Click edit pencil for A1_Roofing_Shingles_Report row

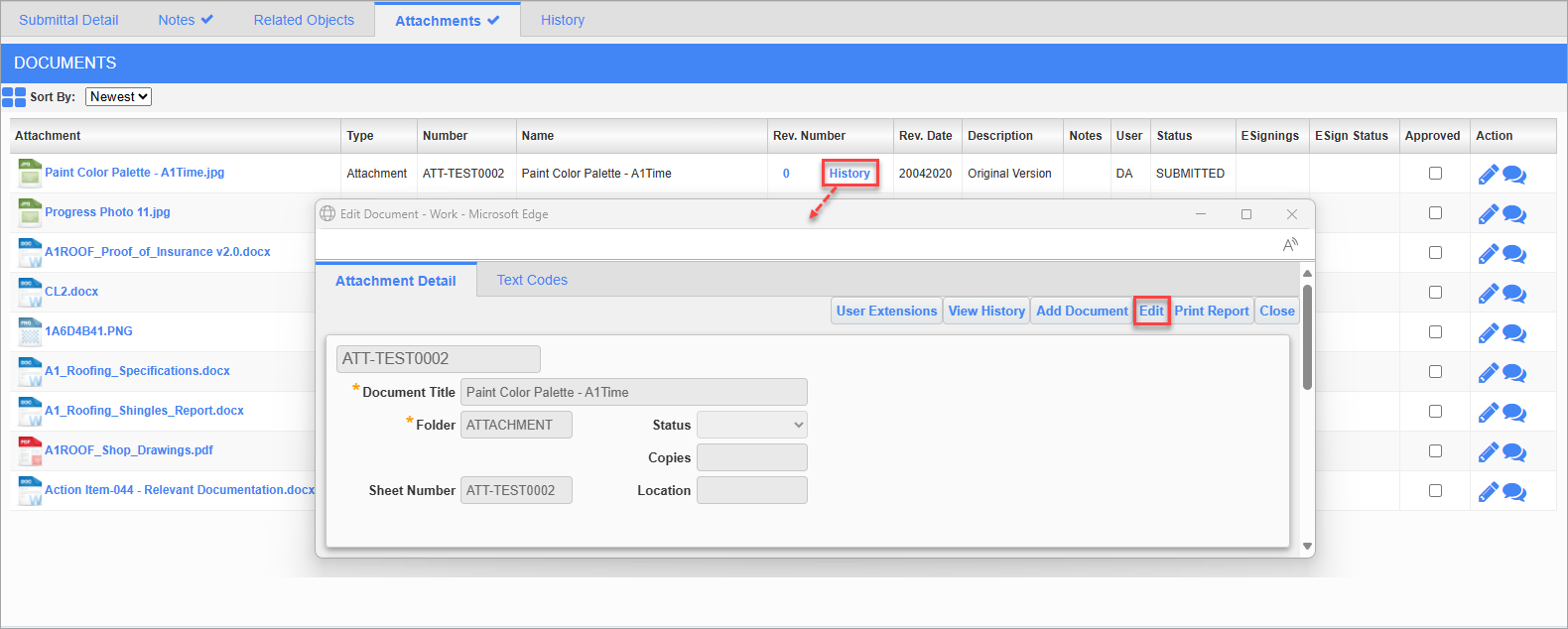pyautogui.click(x=1488, y=413)
